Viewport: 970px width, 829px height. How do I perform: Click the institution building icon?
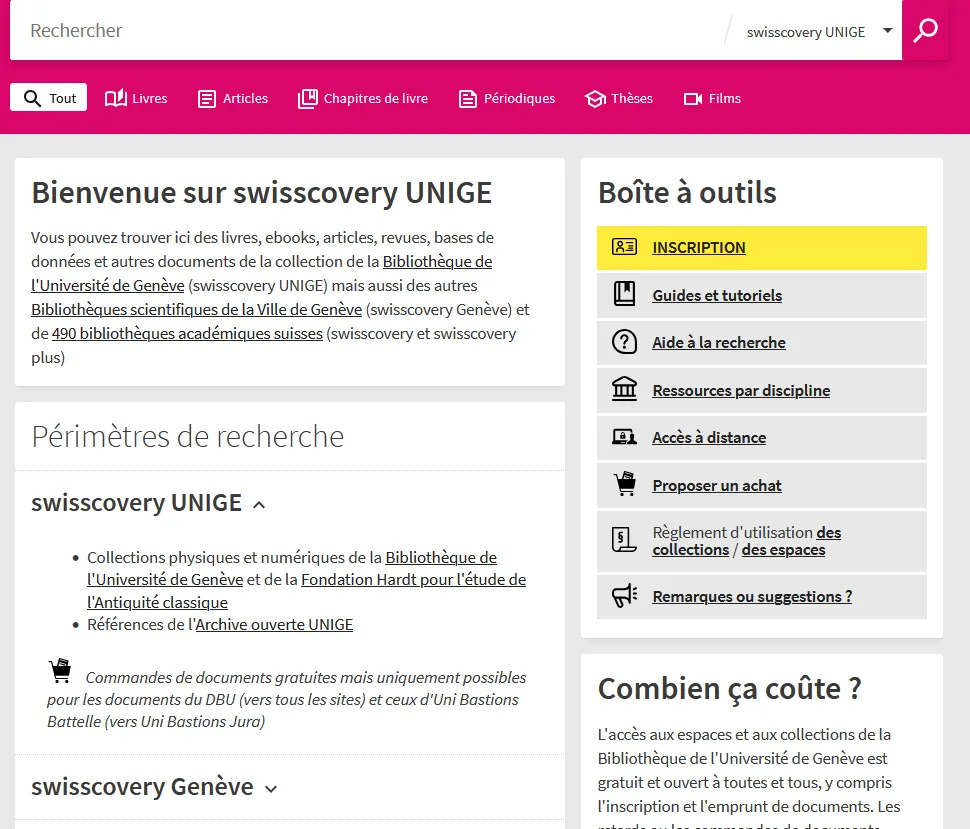[624, 389]
